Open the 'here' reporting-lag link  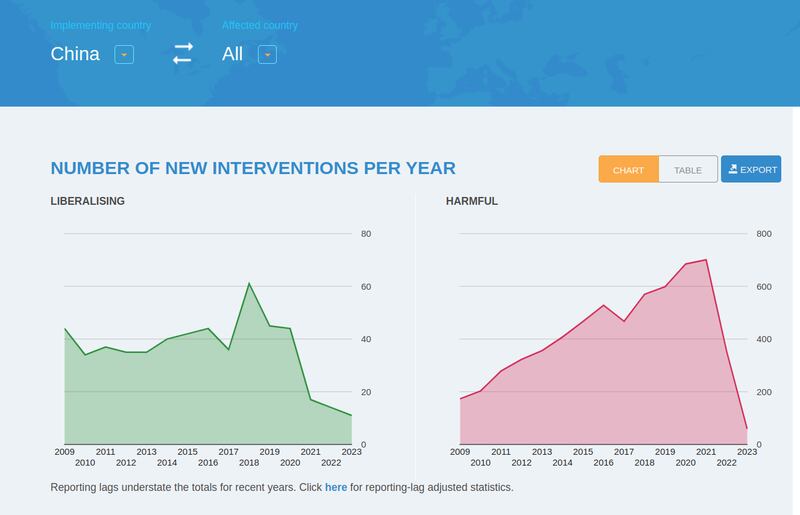336,487
